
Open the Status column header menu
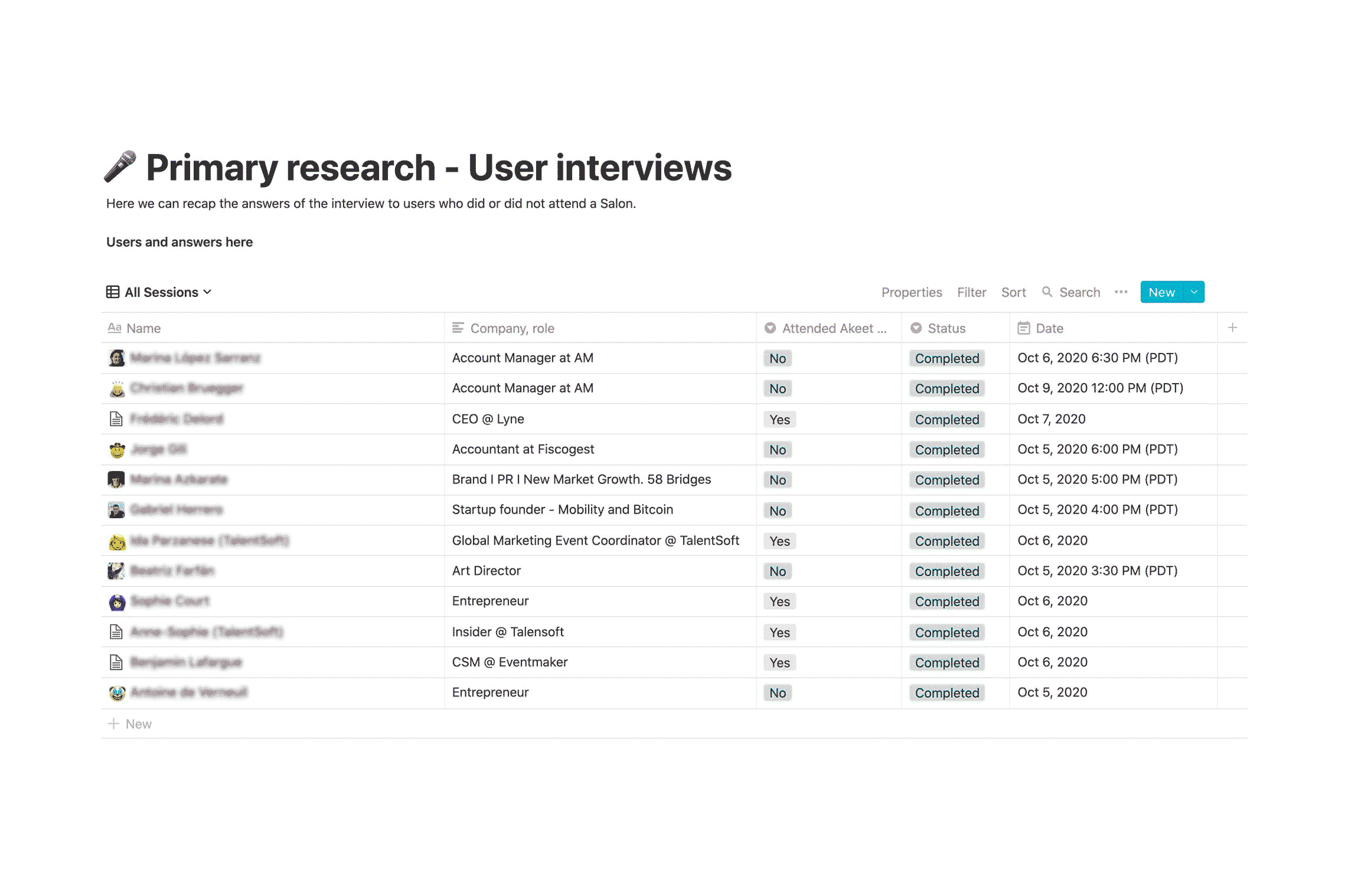[x=946, y=328]
